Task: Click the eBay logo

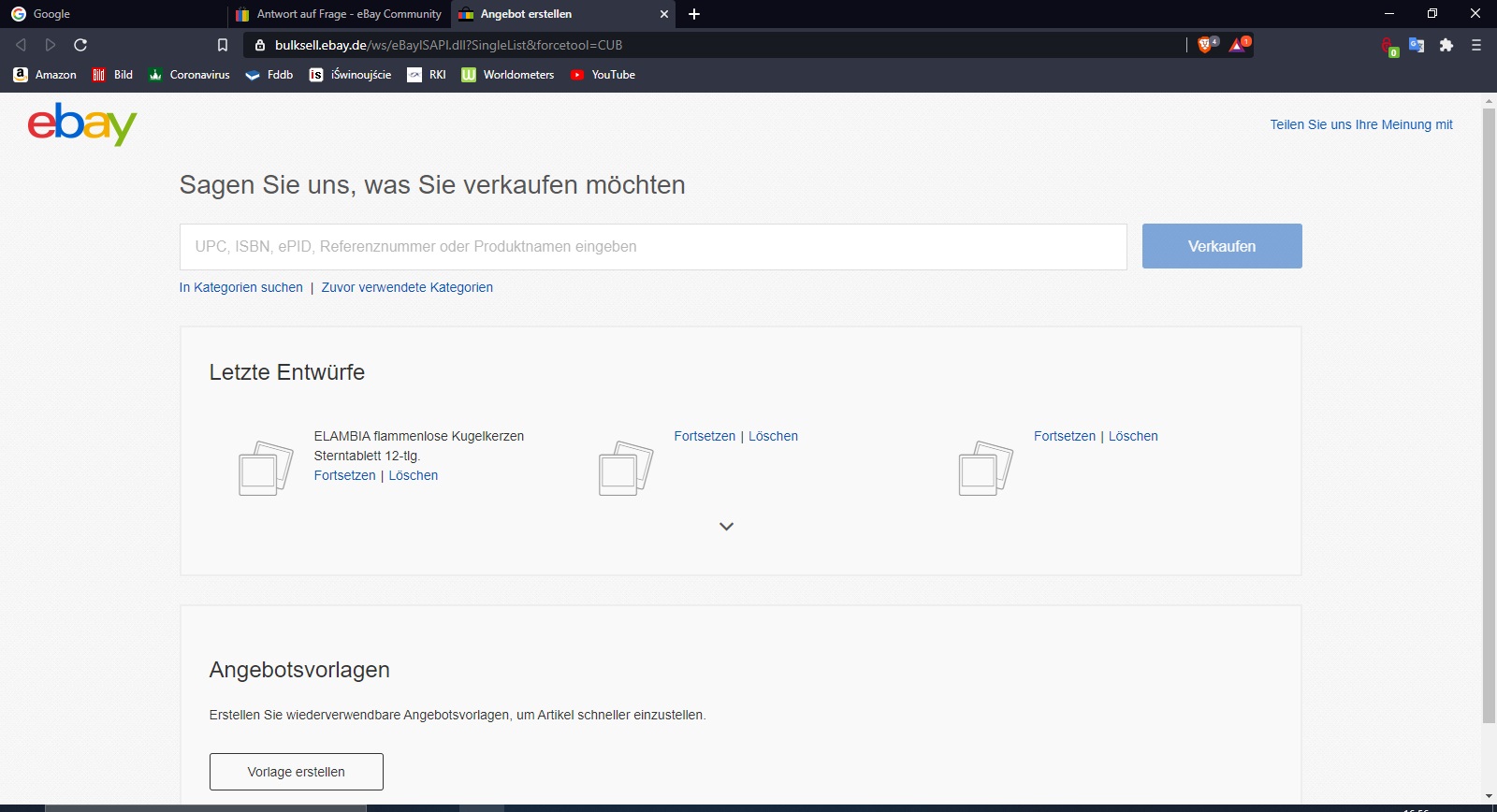Action: pos(82,124)
